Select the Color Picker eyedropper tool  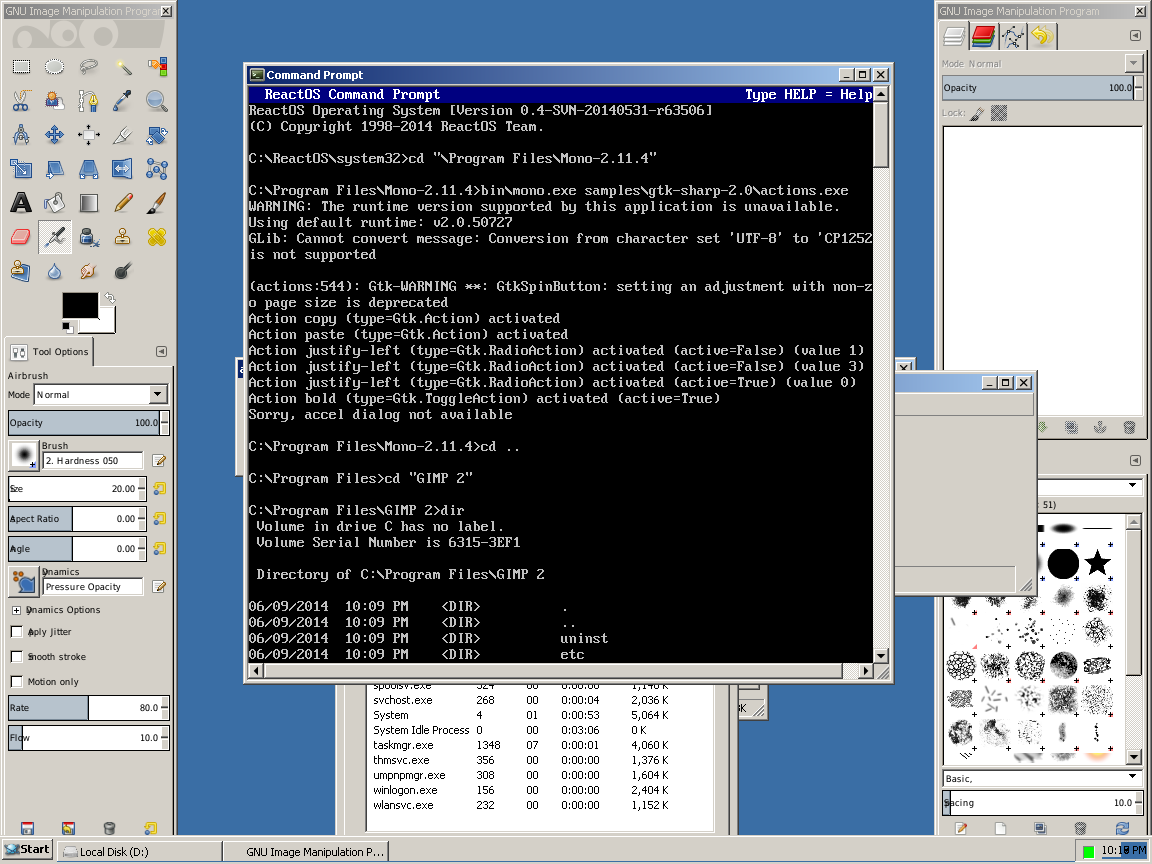pyautogui.click(x=123, y=101)
